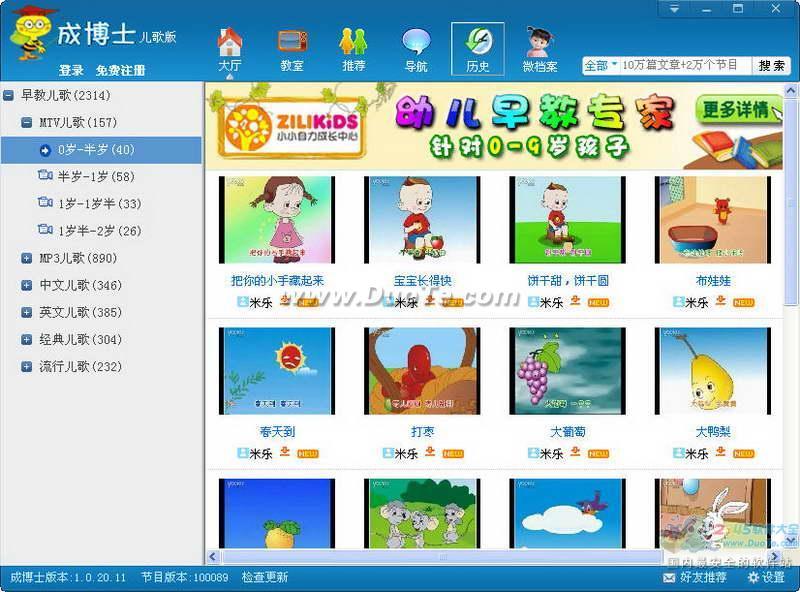
Task: Click download icon under 春天到
Action: (285, 452)
